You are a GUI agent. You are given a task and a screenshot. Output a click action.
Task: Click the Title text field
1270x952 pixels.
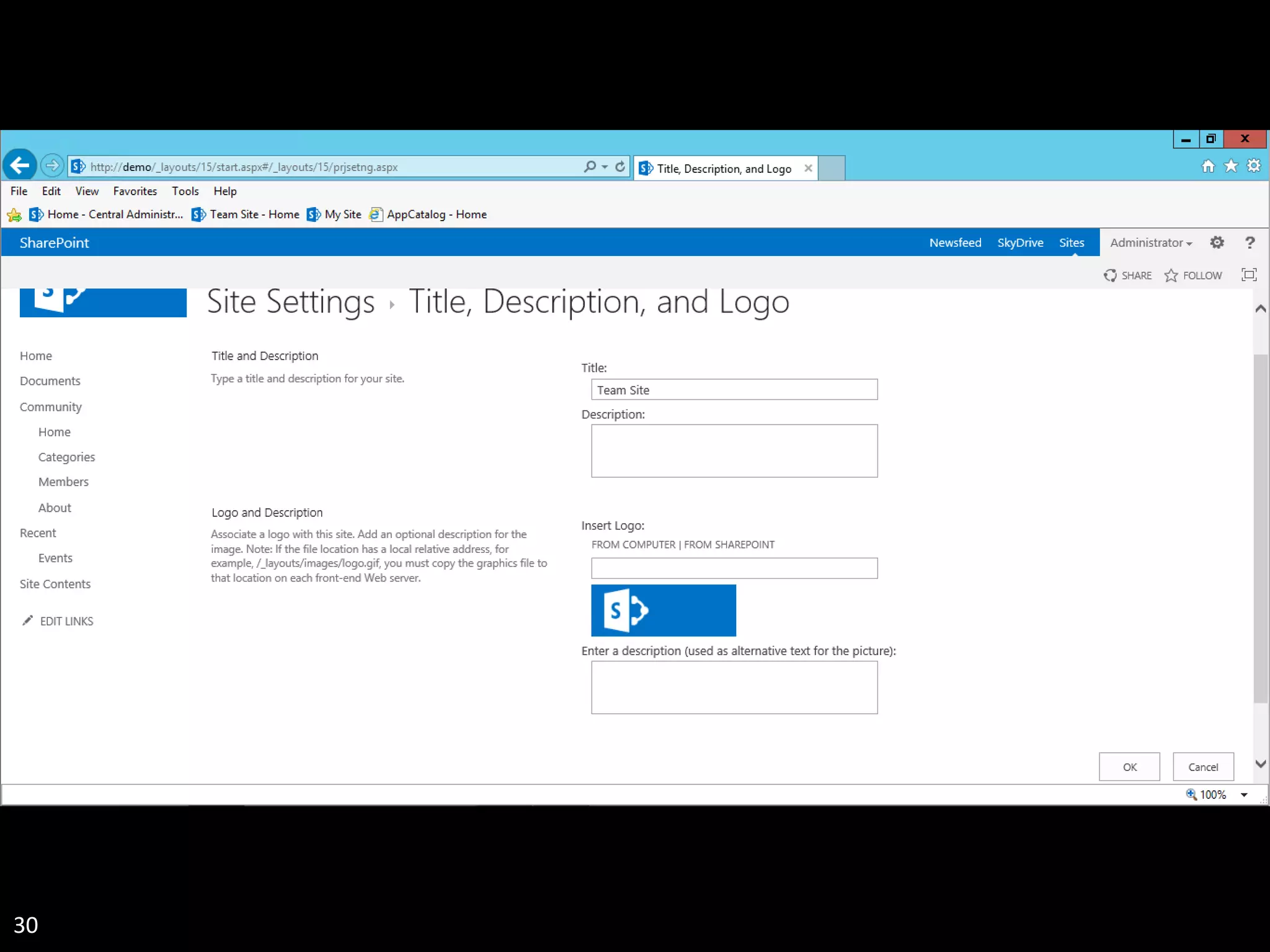click(734, 389)
